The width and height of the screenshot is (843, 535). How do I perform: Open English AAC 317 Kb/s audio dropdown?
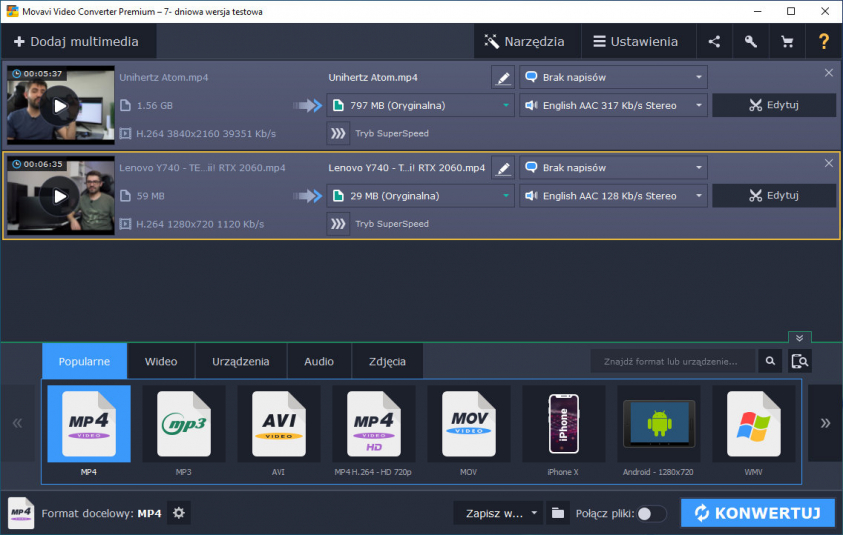(612, 106)
